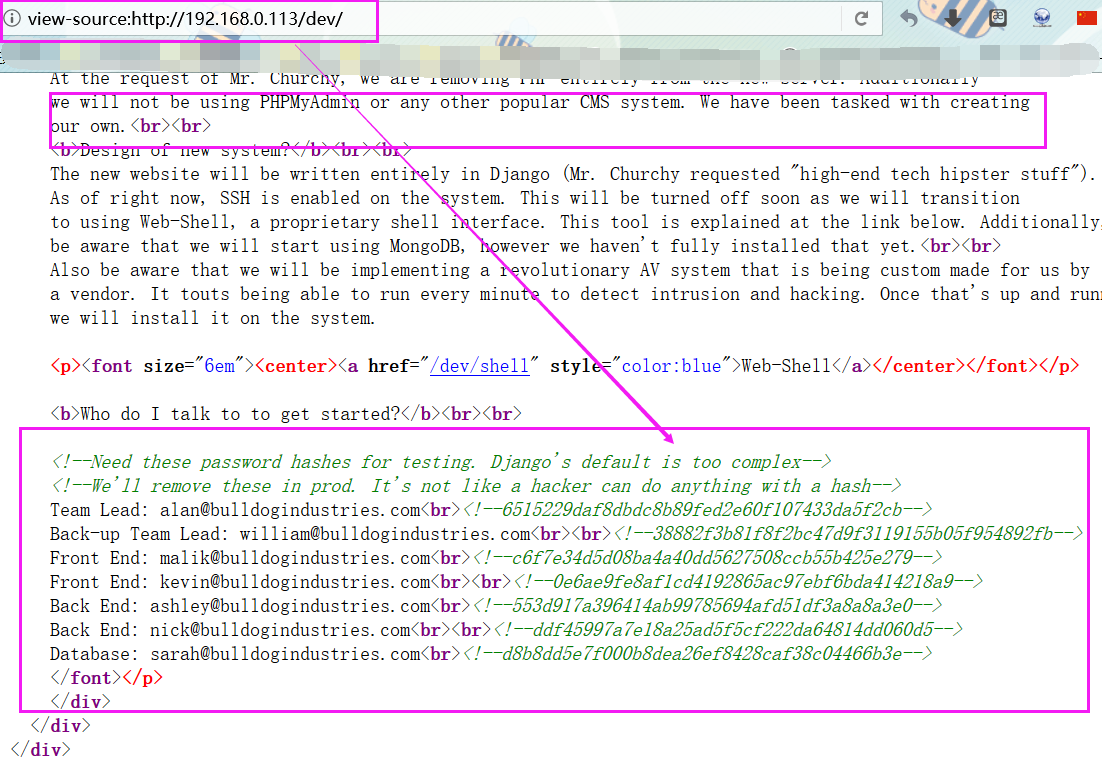This screenshot has width=1102, height=768.
Task: Click the globe extension icon
Action: coord(1042,18)
